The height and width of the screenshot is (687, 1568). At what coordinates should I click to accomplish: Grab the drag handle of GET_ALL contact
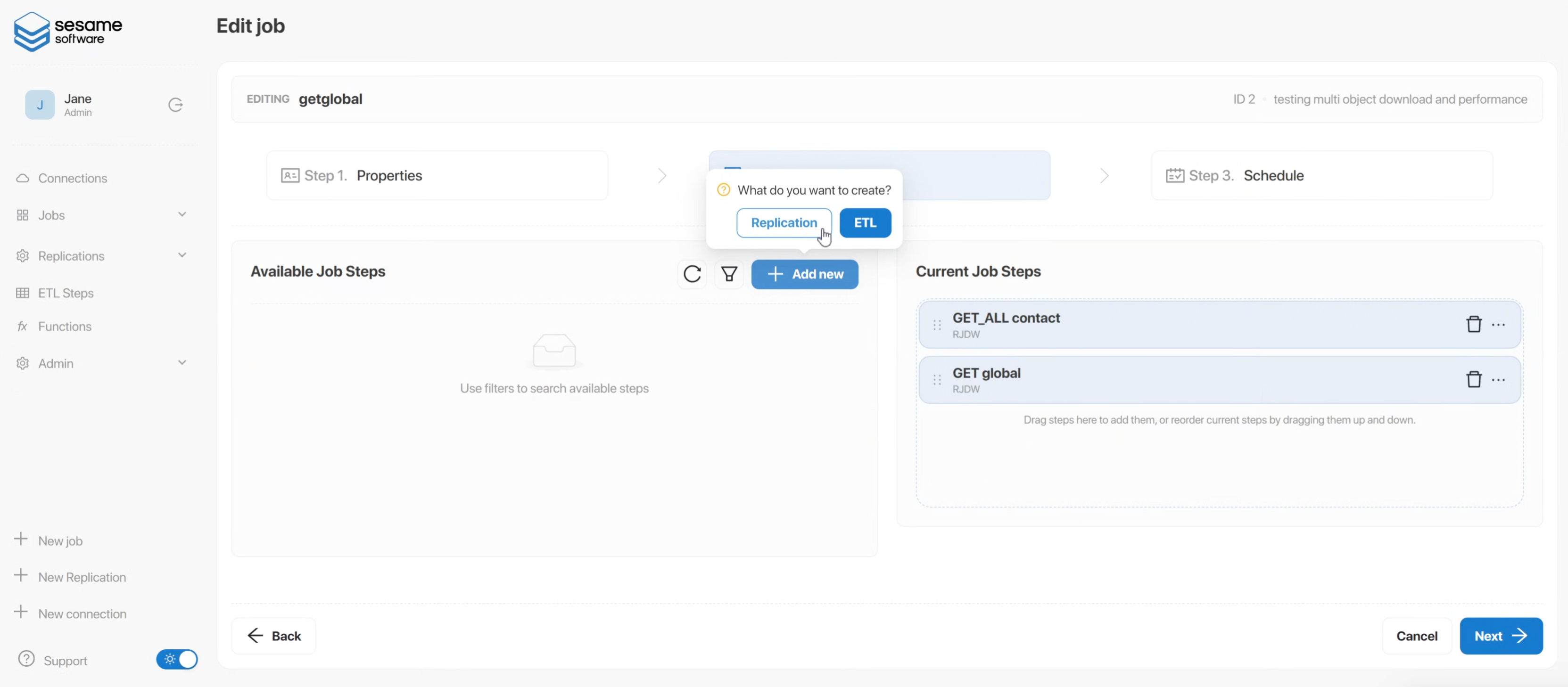tap(937, 325)
